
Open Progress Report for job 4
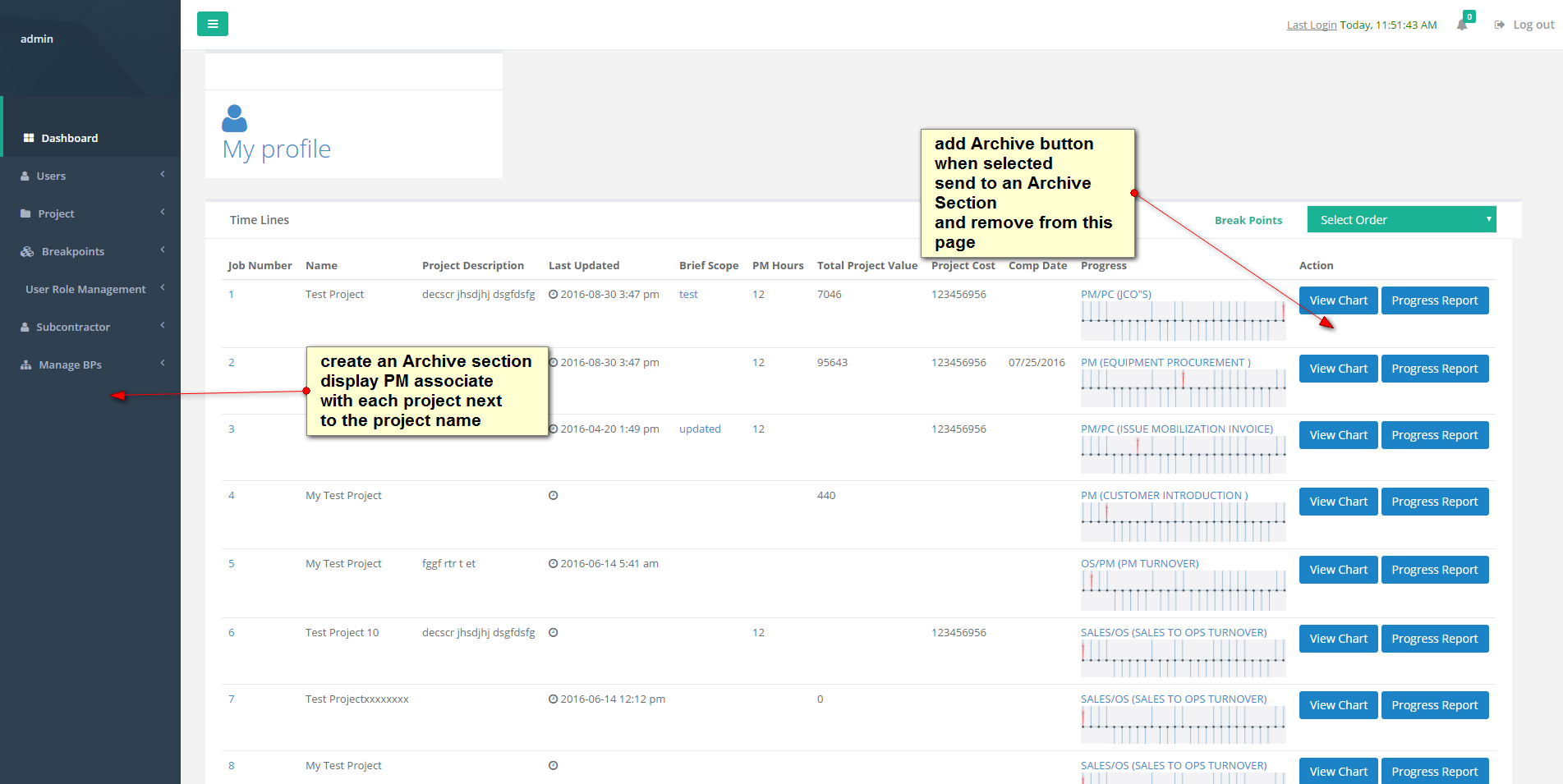1434,502
